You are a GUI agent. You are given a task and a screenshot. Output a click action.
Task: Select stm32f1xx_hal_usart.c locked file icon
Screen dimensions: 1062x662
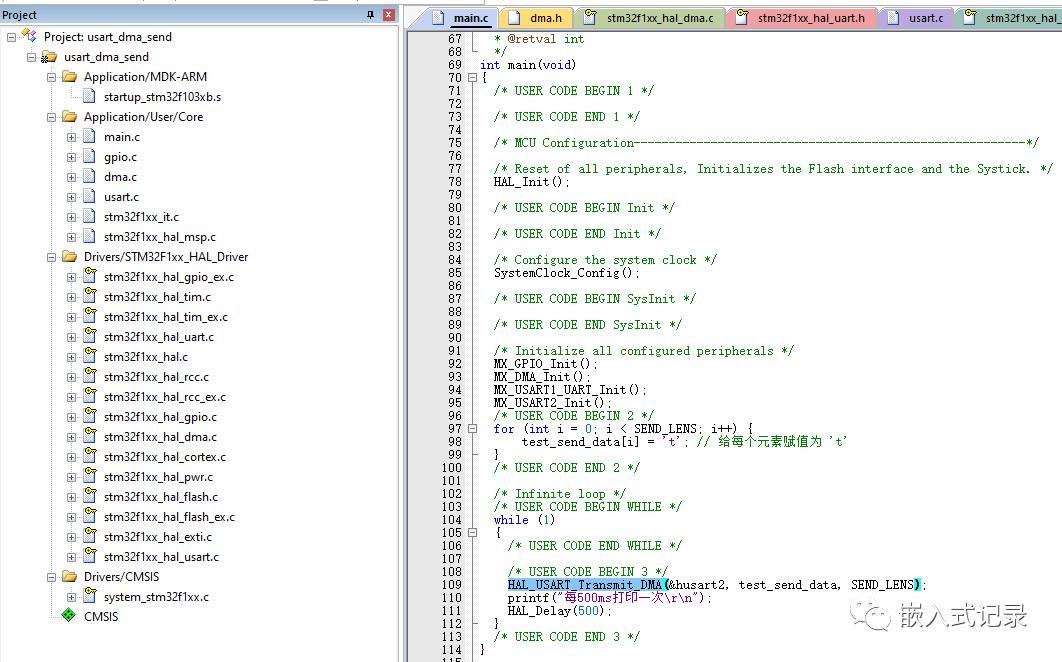tap(90, 556)
